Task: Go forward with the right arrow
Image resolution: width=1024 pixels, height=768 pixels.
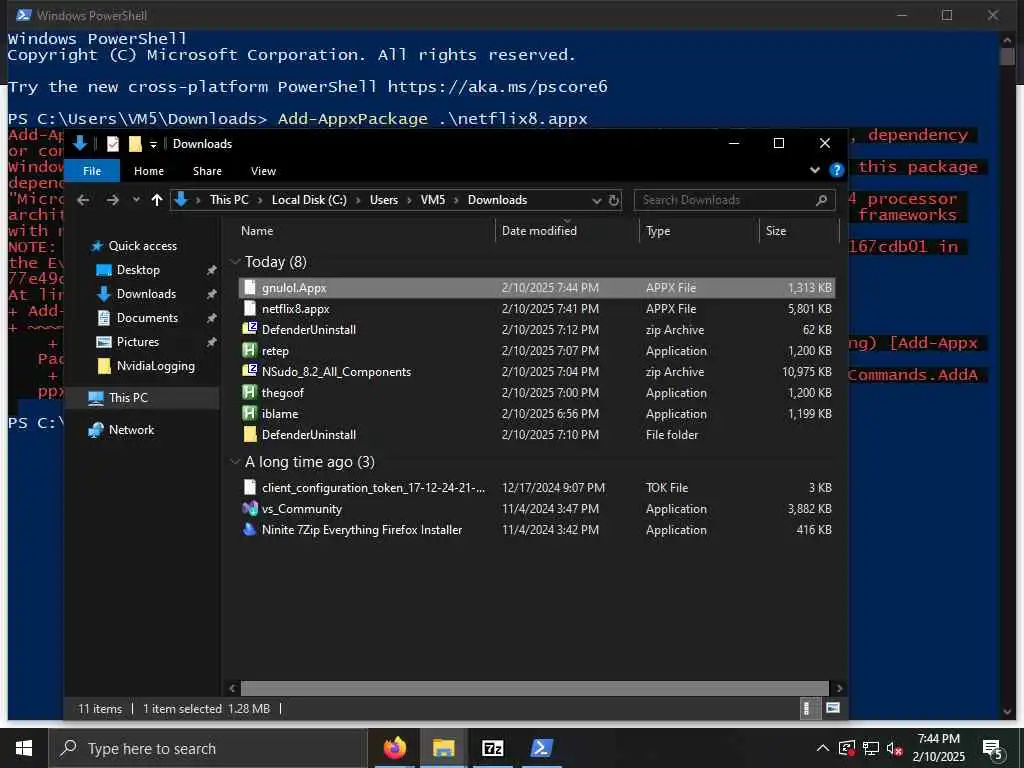Action: pyautogui.click(x=112, y=200)
